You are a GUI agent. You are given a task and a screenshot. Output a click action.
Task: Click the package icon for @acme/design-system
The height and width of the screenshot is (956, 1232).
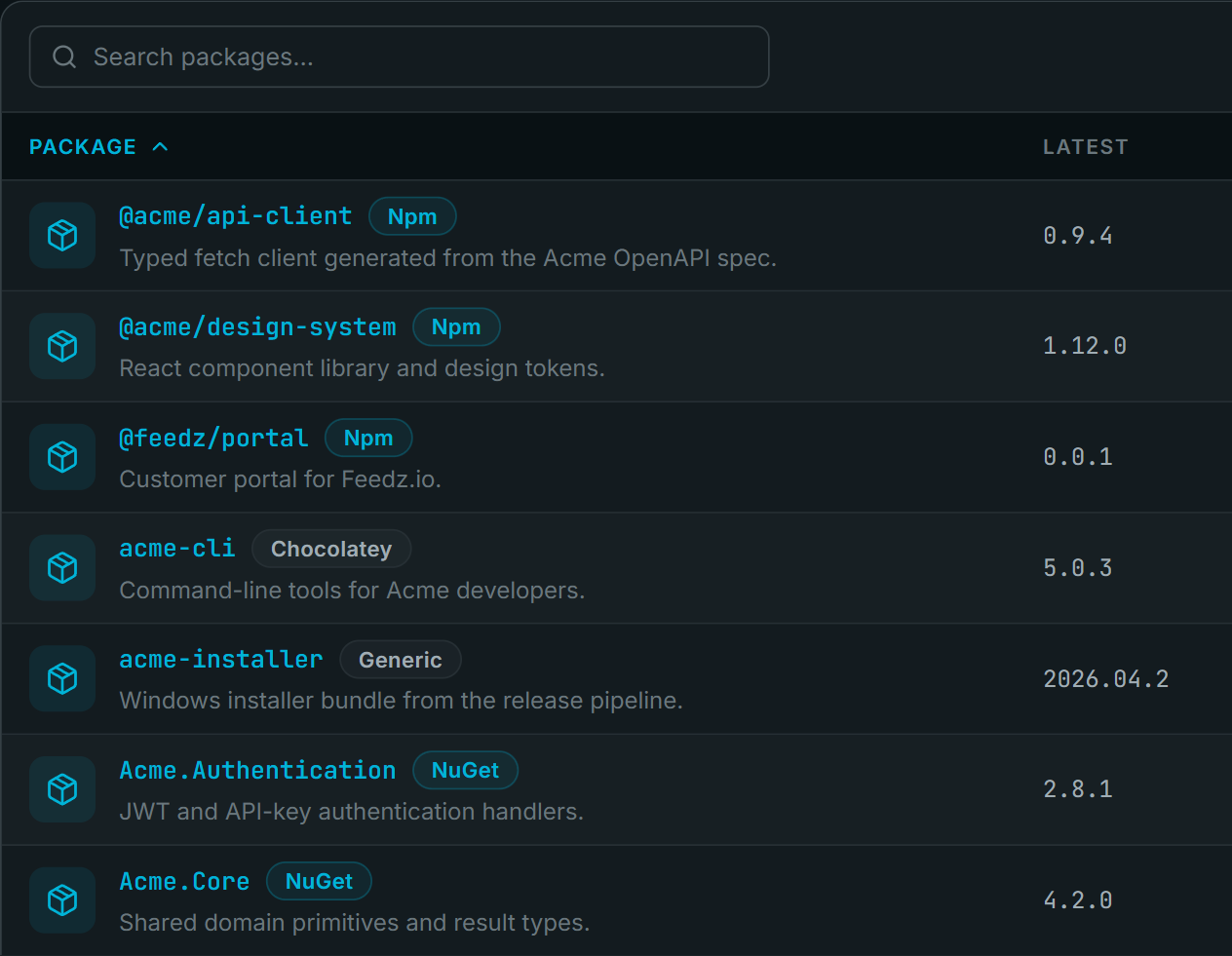62,346
